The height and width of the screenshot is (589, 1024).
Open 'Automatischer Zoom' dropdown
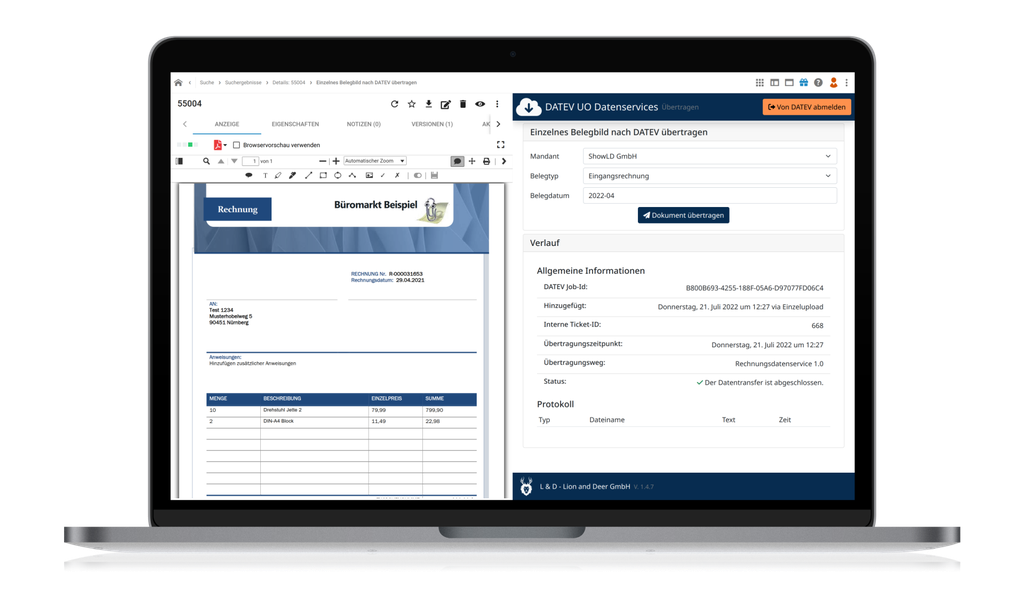point(375,161)
